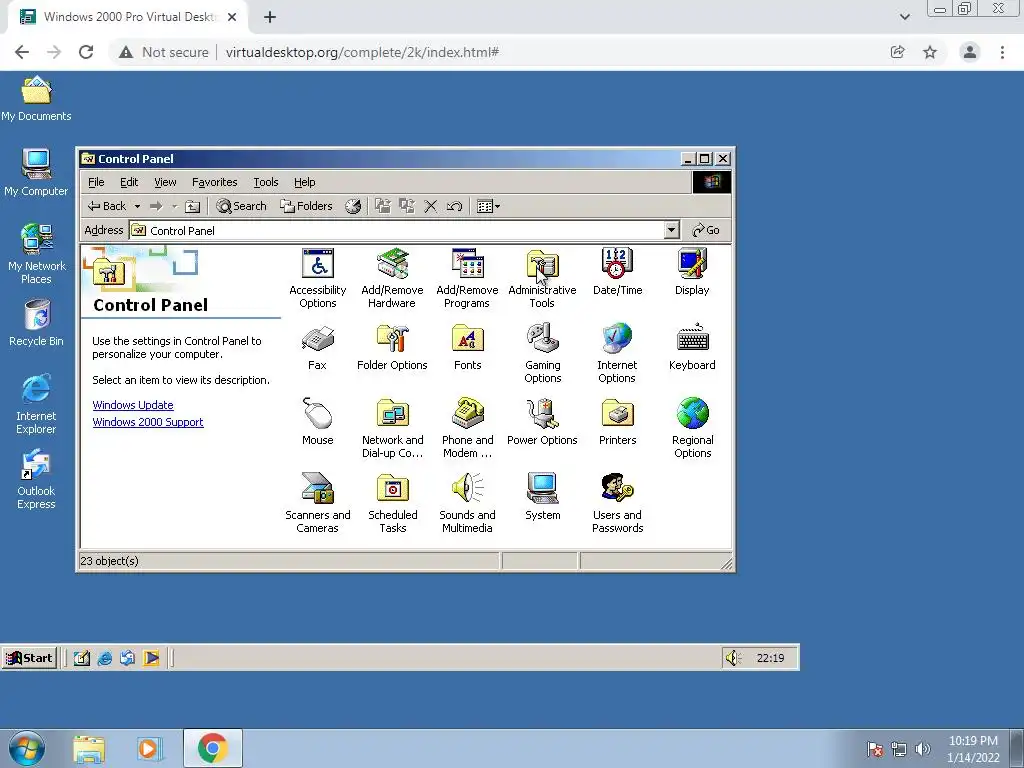The image size is (1024, 768).
Task: Open Regional Options icon
Action: [692, 428]
